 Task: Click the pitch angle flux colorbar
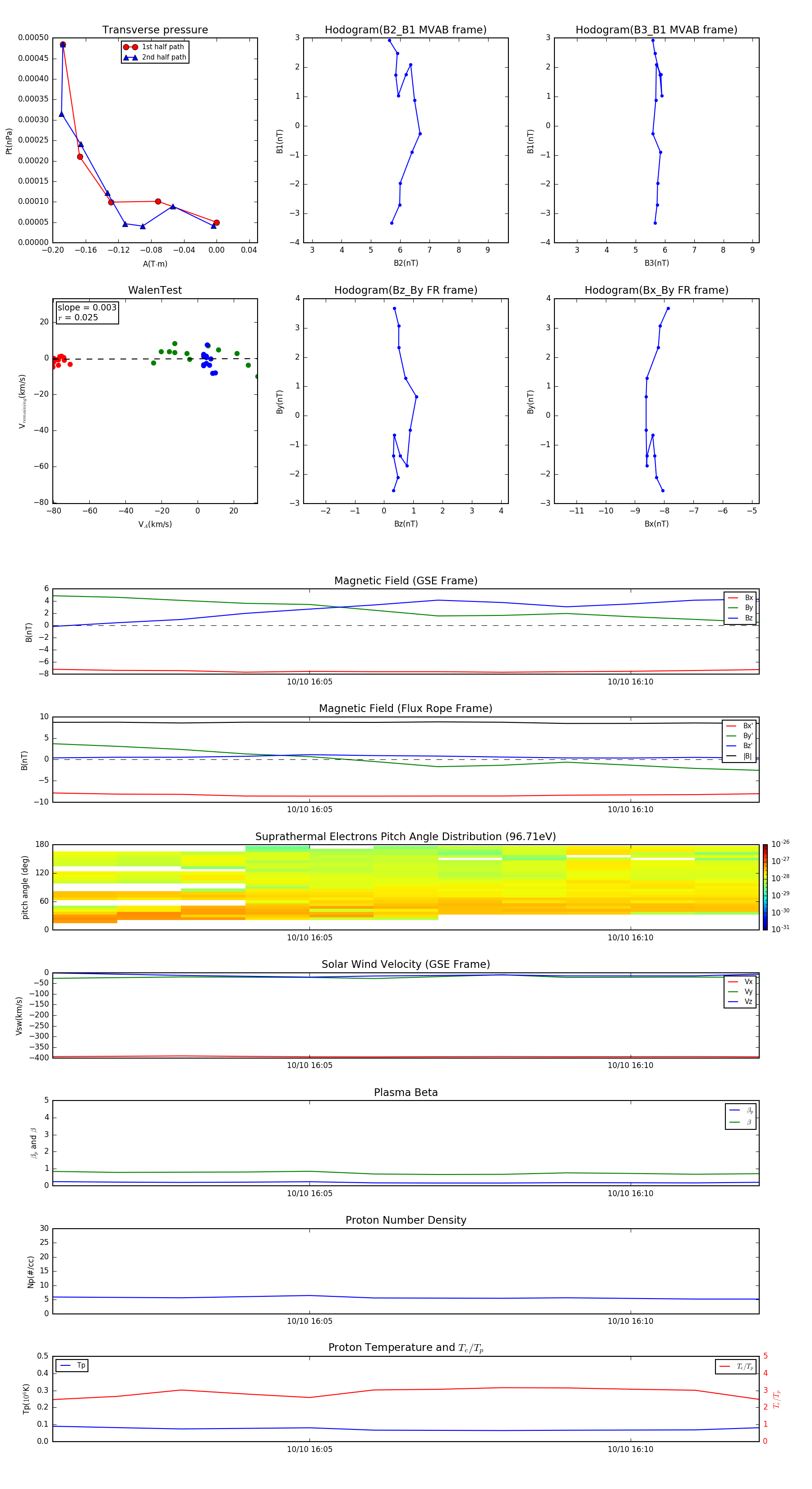click(x=765, y=887)
